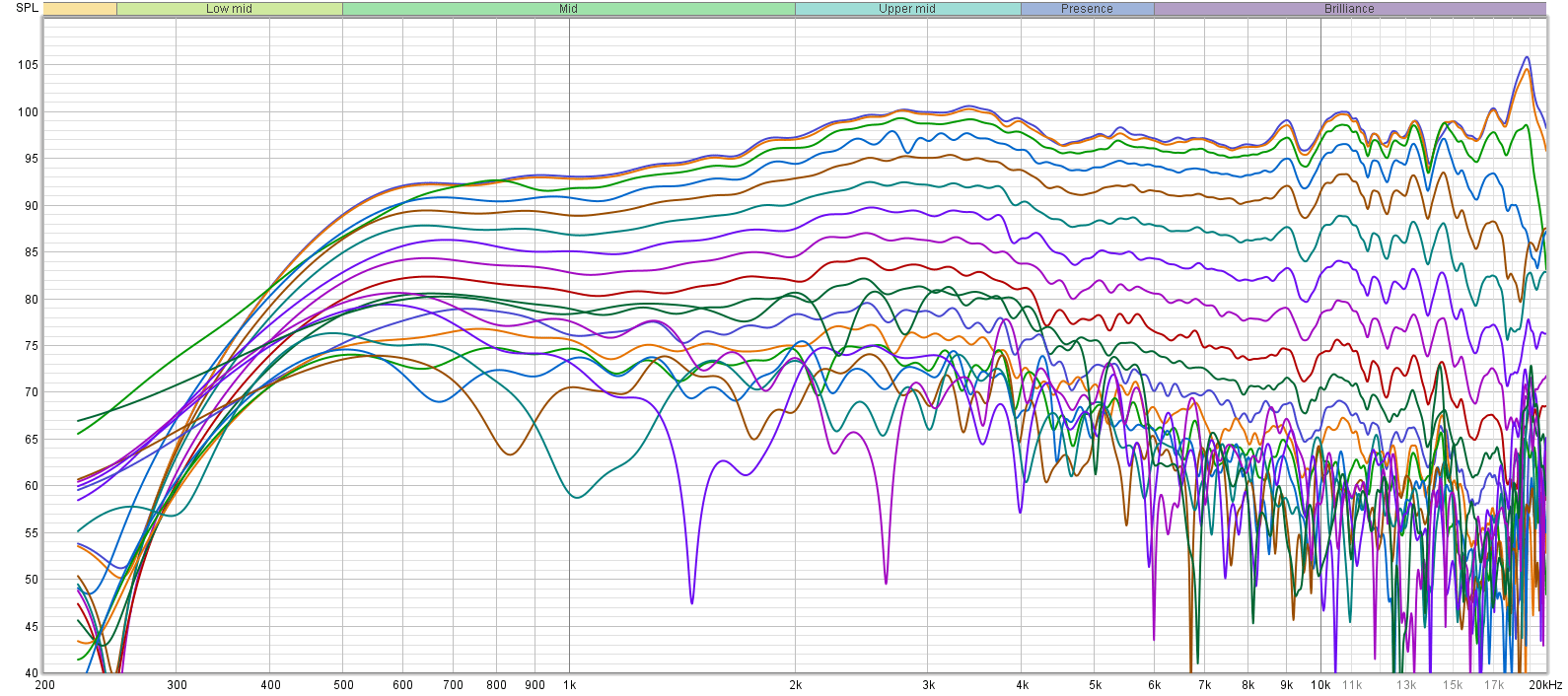Click the 50 dB axis value
Image resolution: width=1568 pixels, height=696 pixels.
click(x=31, y=580)
